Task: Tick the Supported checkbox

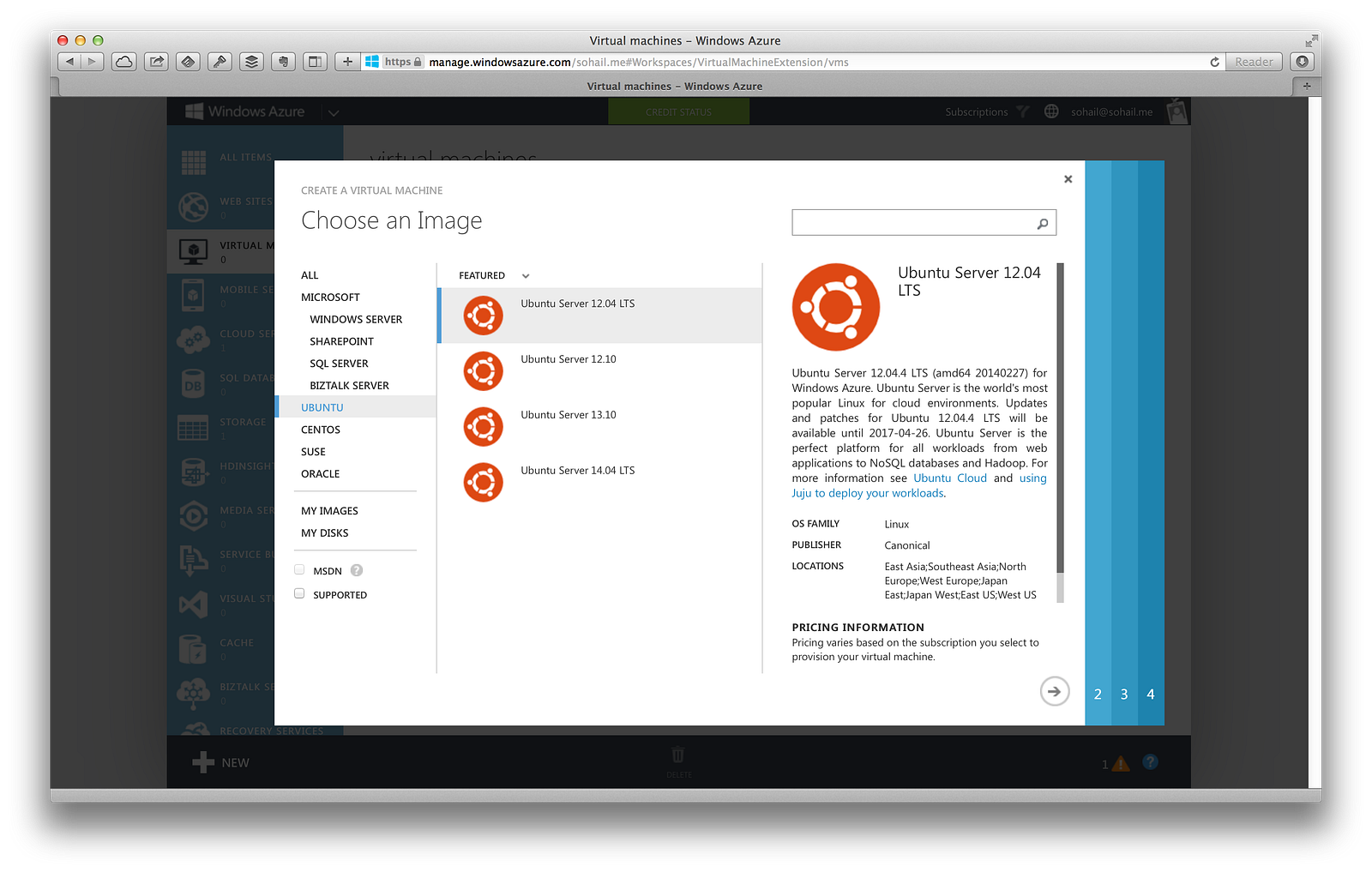Action: click(x=299, y=593)
